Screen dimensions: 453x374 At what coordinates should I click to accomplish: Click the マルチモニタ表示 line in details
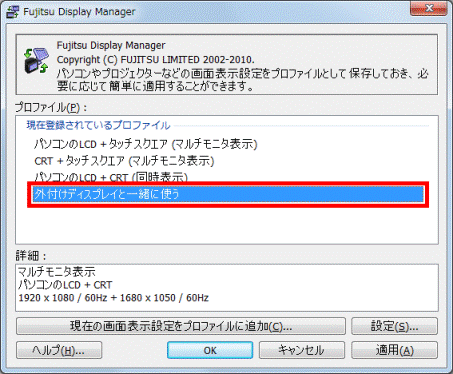[x=57, y=272]
